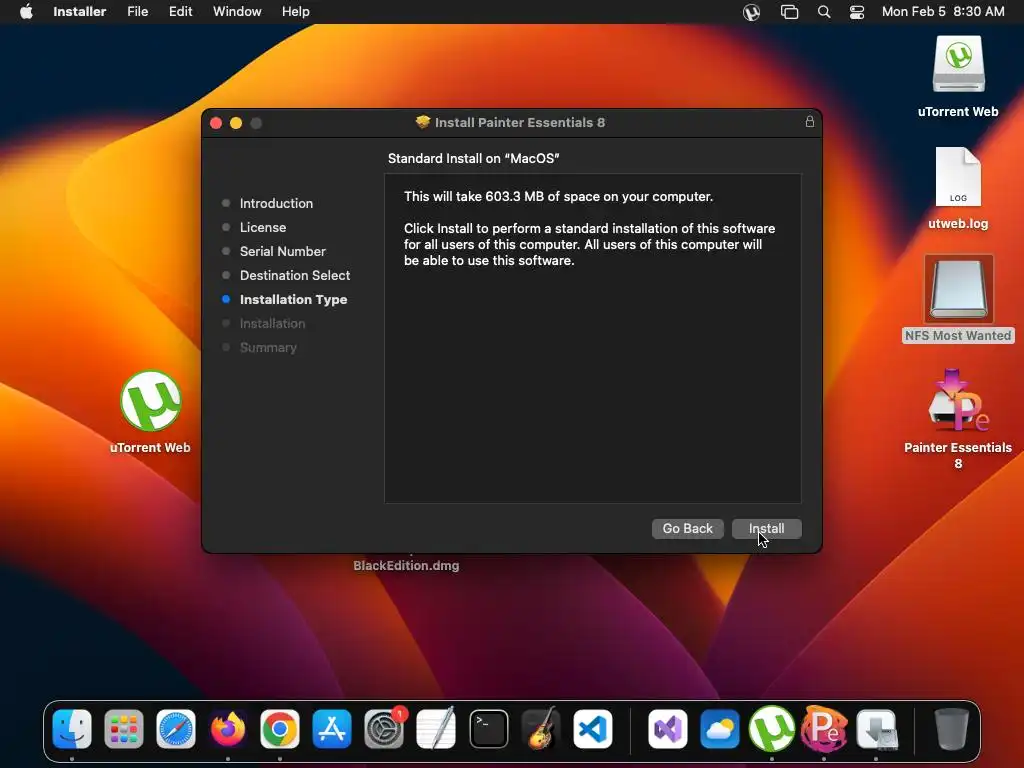Image resolution: width=1024 pixels, height=768 pixels.
Task: Click the dimmed Summary step
Action: click(x=268, y=347)
